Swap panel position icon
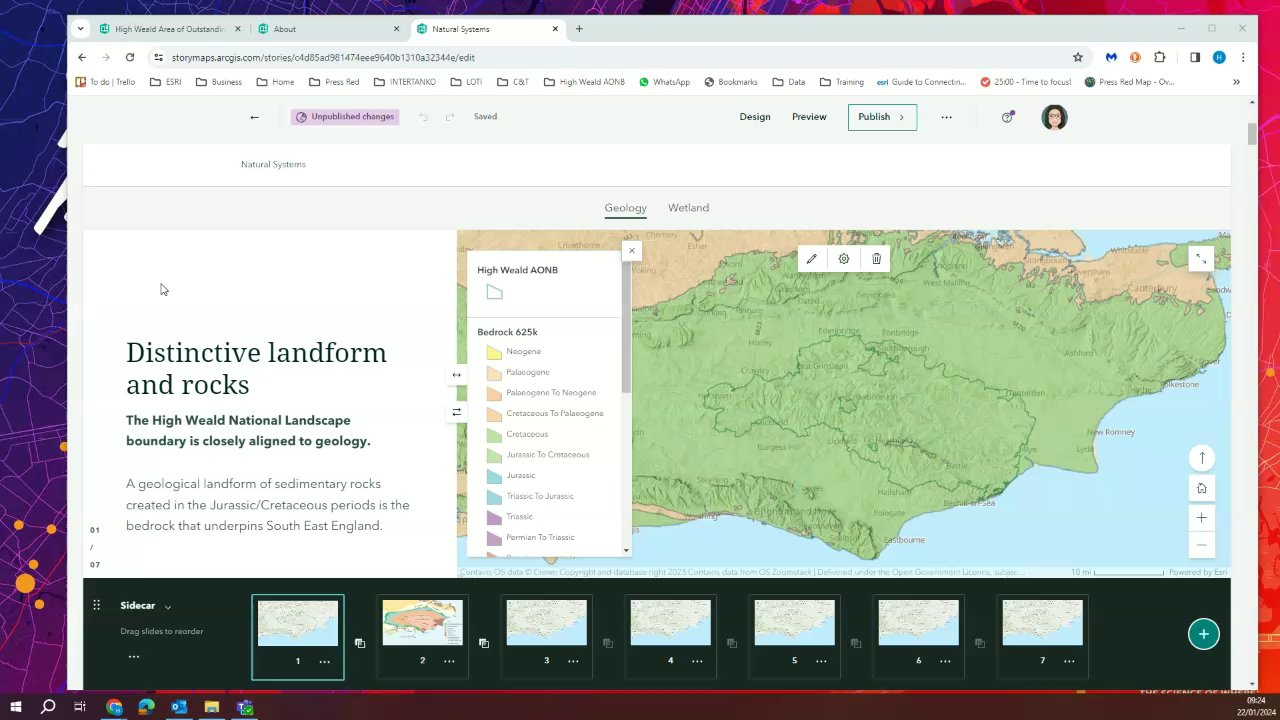Image resolution: width=1280 pixels, height=720 pixels. click(456, 412)
